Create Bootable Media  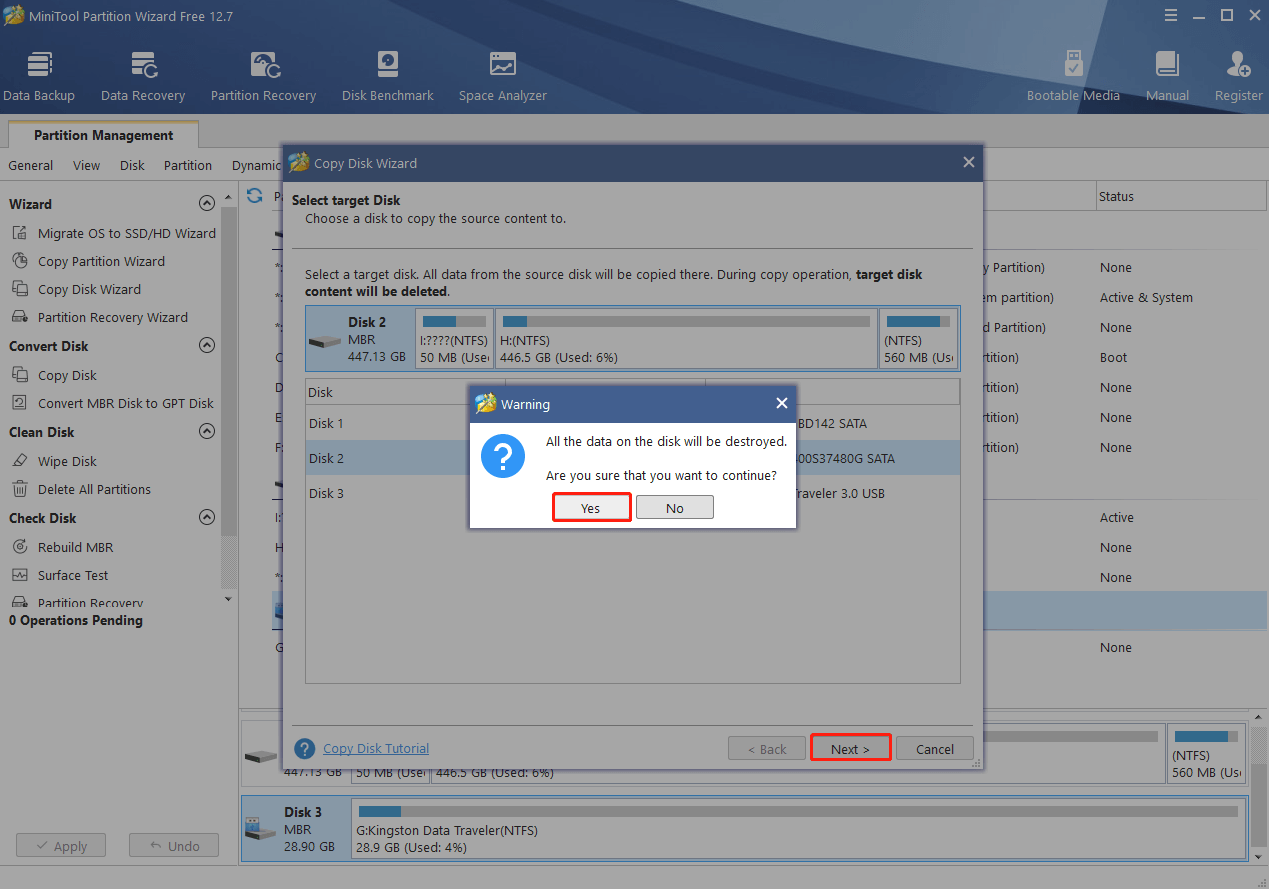click(x=1073, y=77)
